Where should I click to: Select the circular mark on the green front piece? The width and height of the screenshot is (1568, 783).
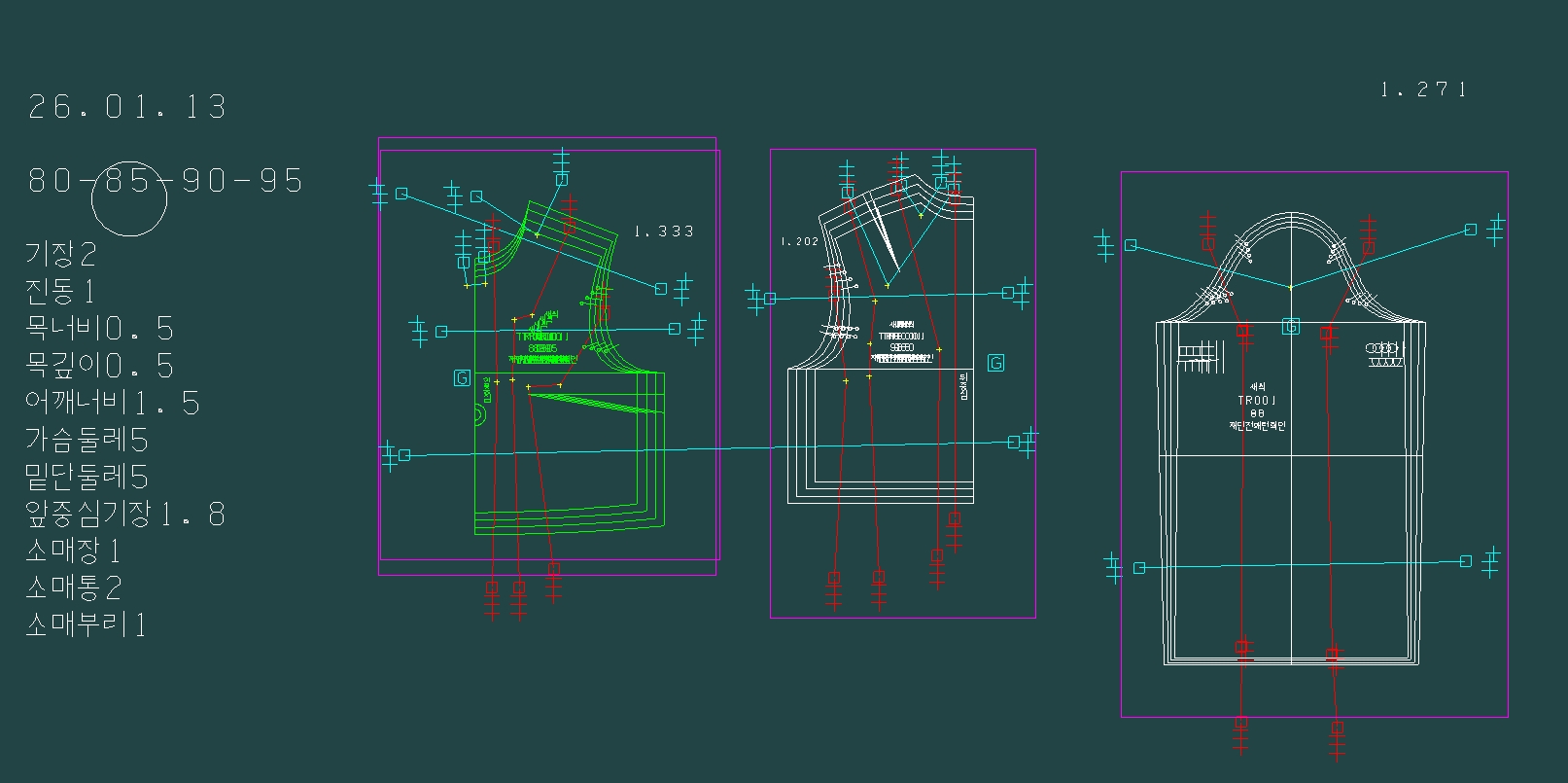click(480, 416)
